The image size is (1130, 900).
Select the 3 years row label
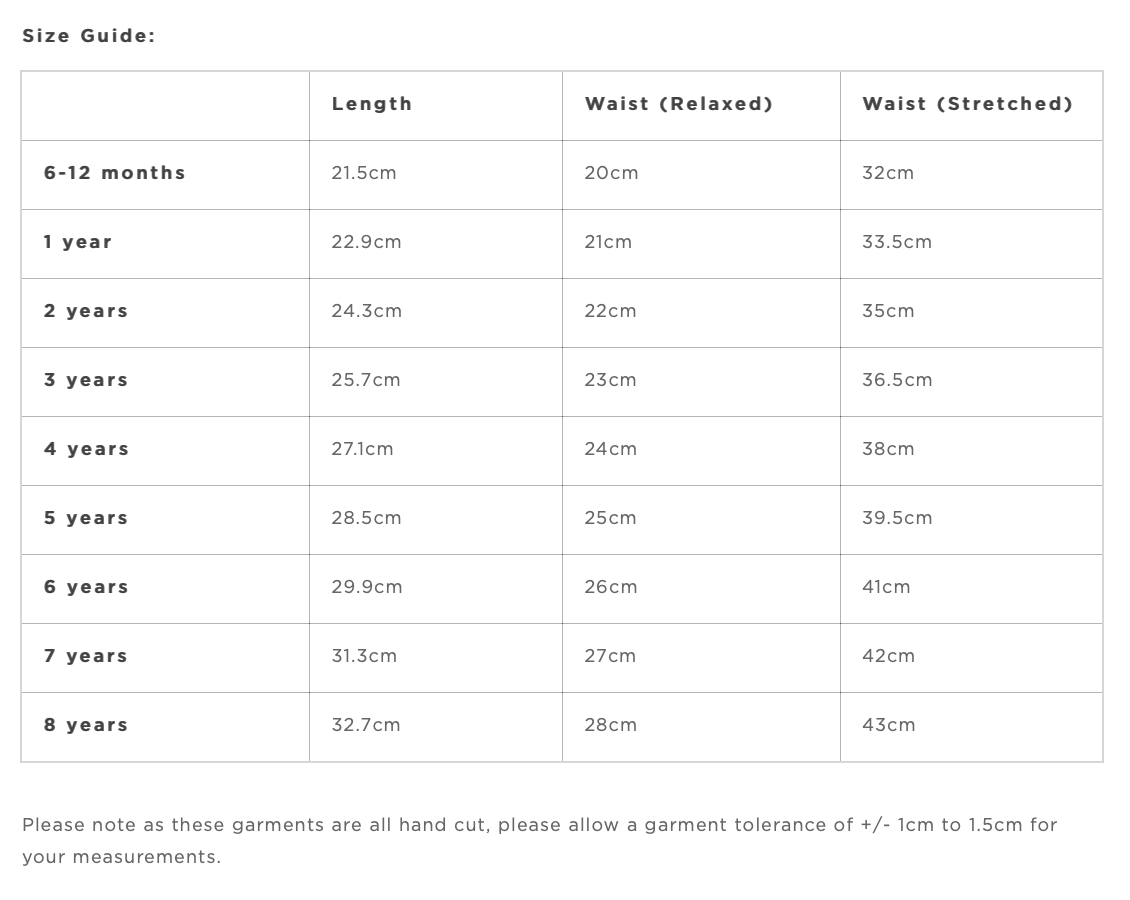click(86, 380)
